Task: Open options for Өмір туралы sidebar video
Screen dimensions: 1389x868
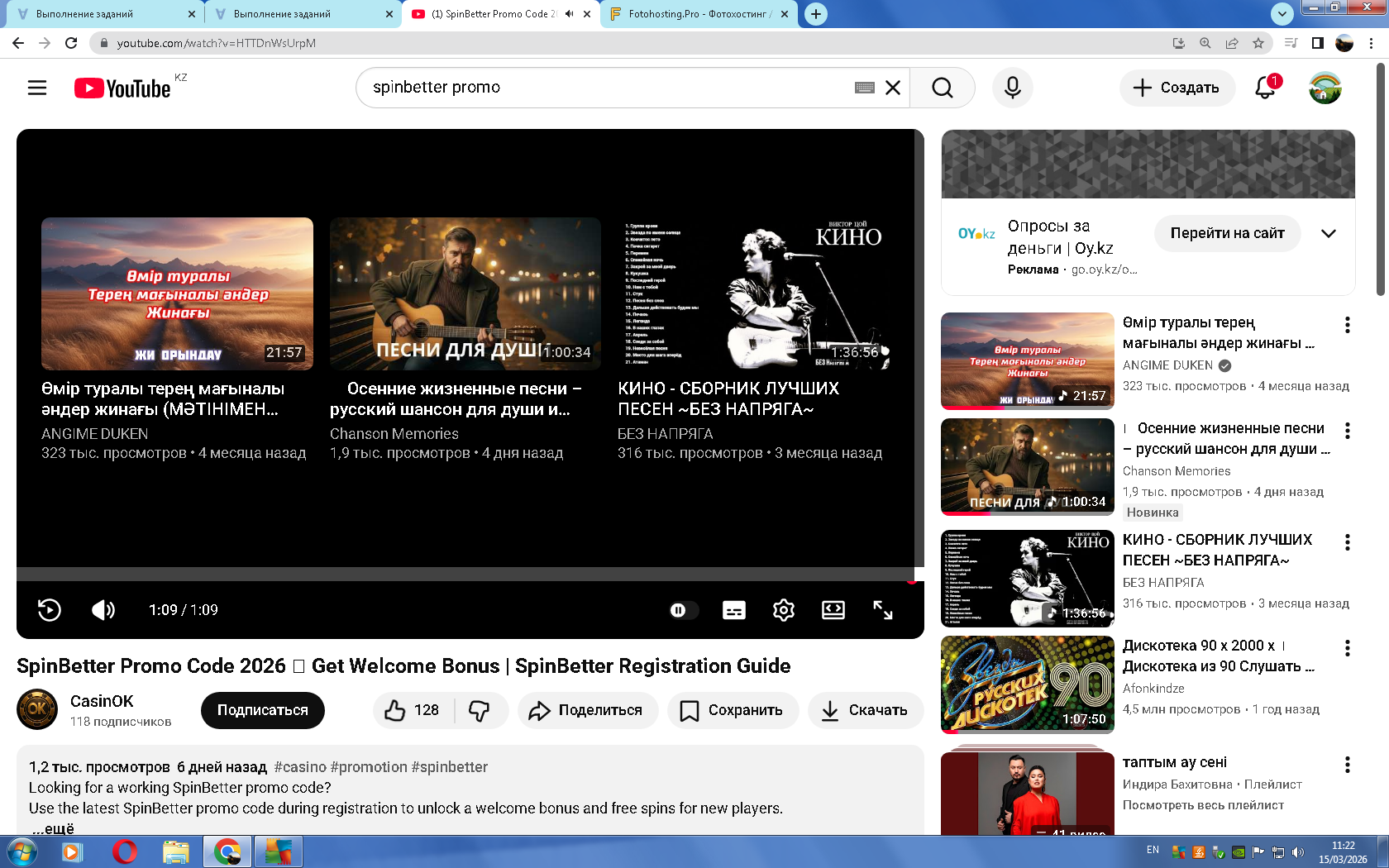Action: coord(1348,325)
